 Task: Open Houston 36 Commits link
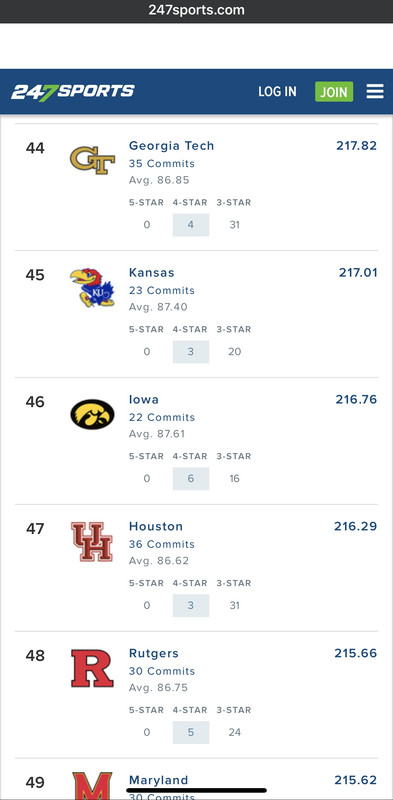coord(162,544)
